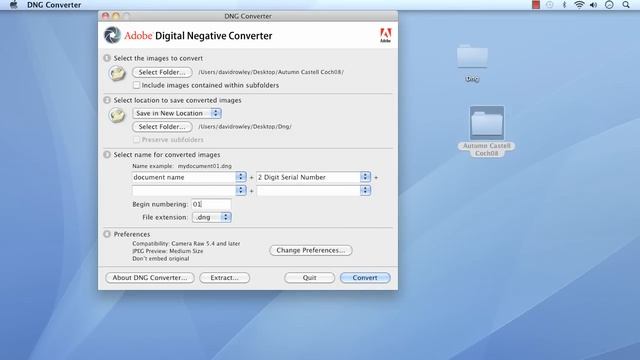Click the Adobe Digital Negative Converter heading
Screen dimensions: 640x360
pos(198,36)
